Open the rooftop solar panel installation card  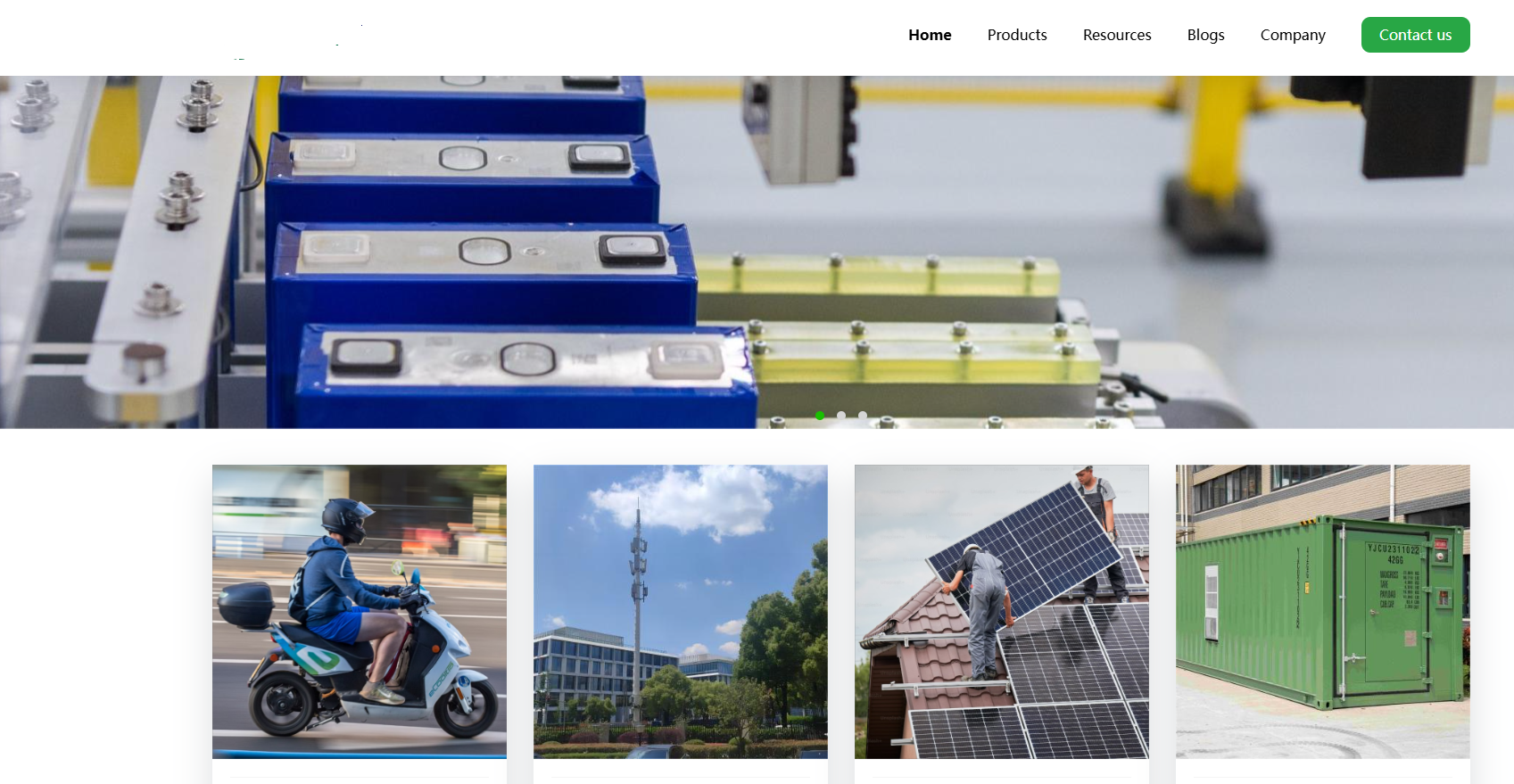coord(1002,612)
